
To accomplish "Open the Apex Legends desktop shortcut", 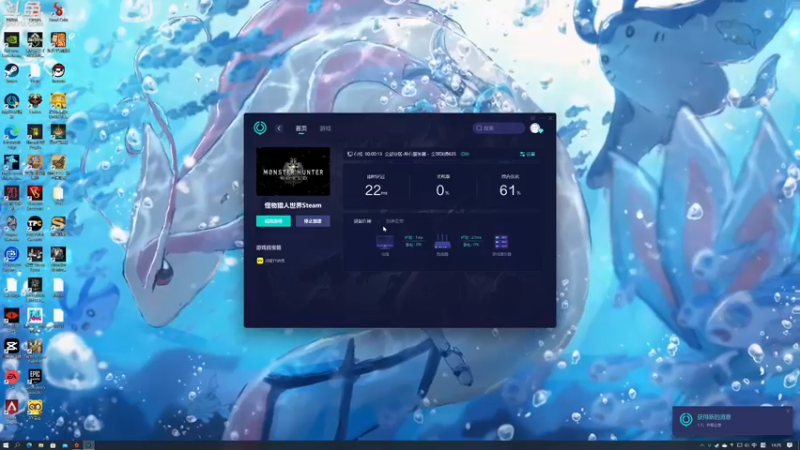I will (x=11, y=409).
